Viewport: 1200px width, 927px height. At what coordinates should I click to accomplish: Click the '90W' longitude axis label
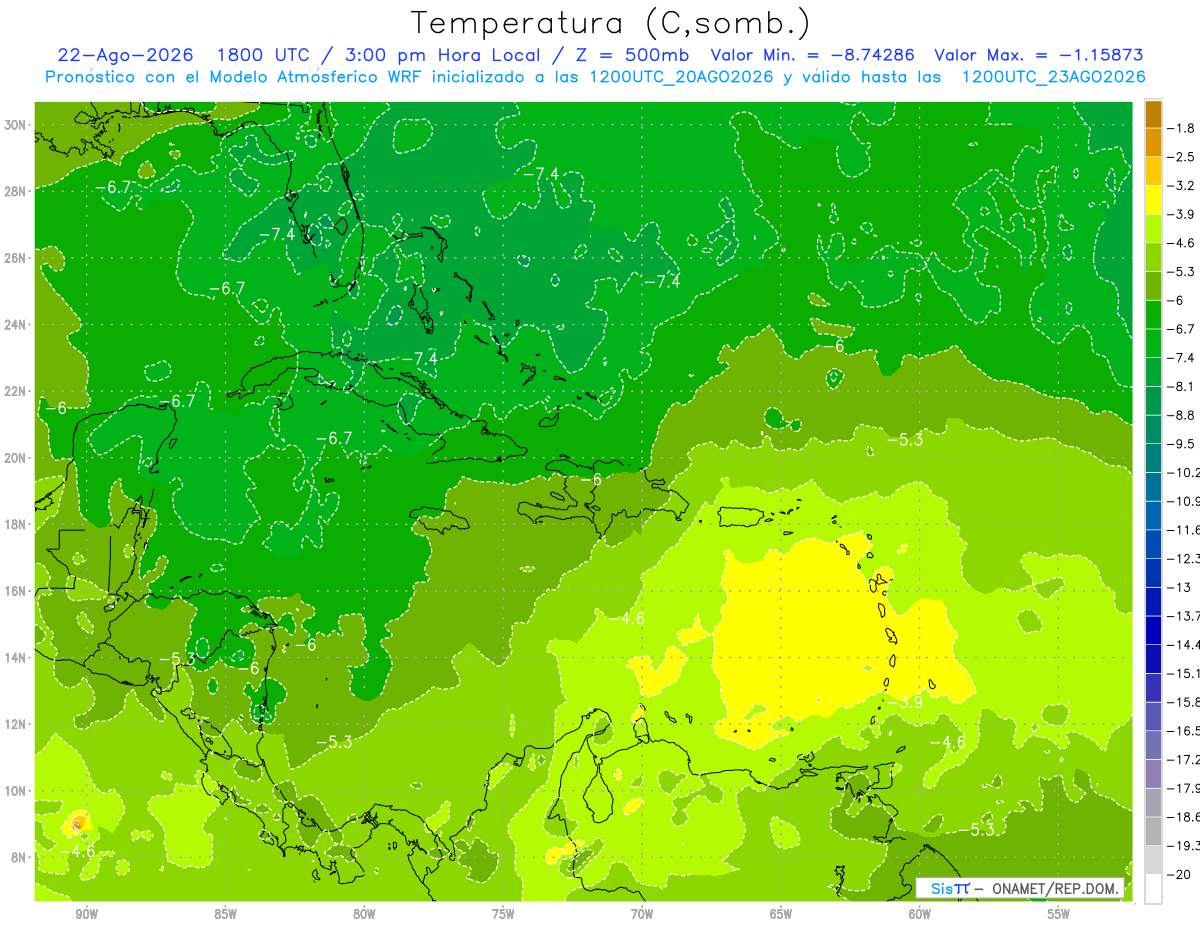pyautogui.click(x=86, y=914)
